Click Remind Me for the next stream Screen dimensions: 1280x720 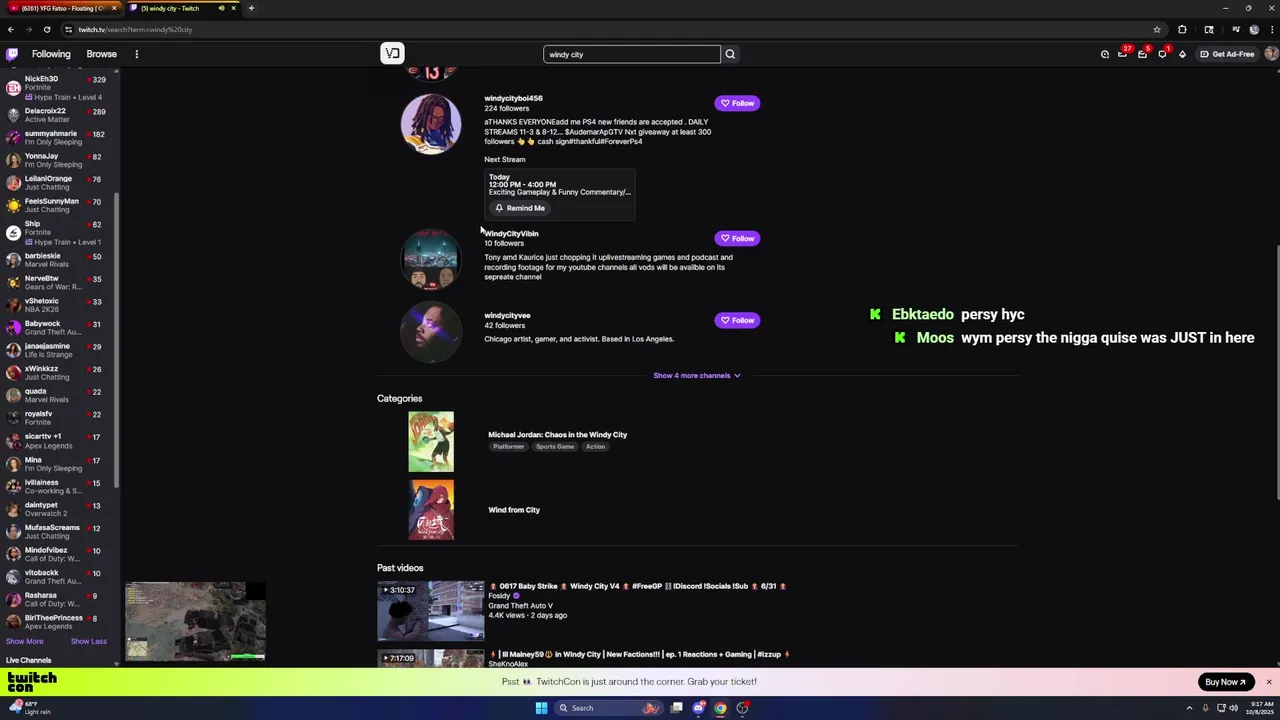pos(520,208)
